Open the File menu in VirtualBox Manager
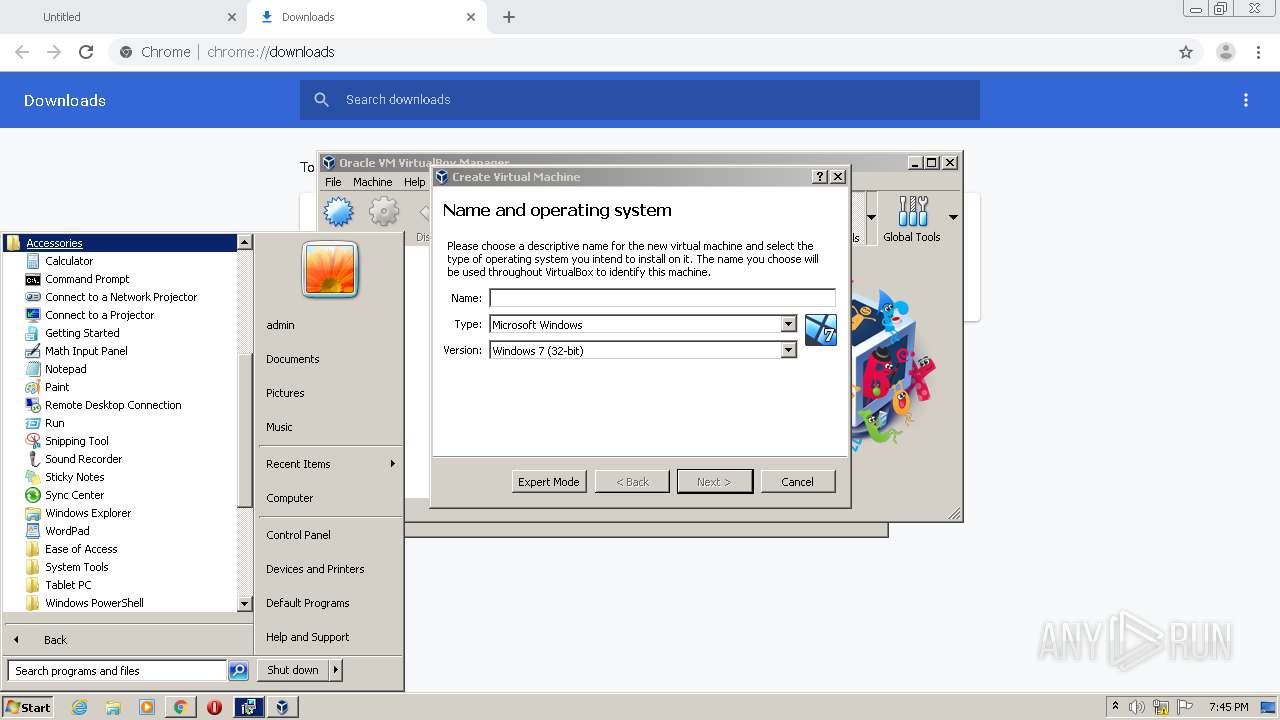Image resolution: width=1280 pixels, height=720 pixels. point(333,182)
